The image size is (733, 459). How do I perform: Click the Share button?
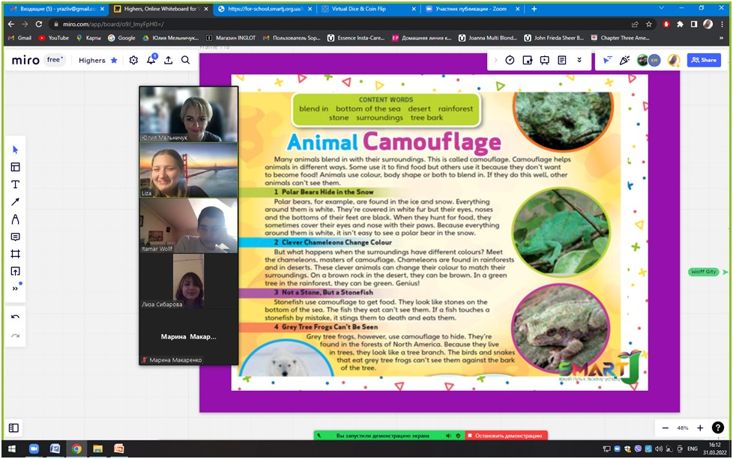704,60
